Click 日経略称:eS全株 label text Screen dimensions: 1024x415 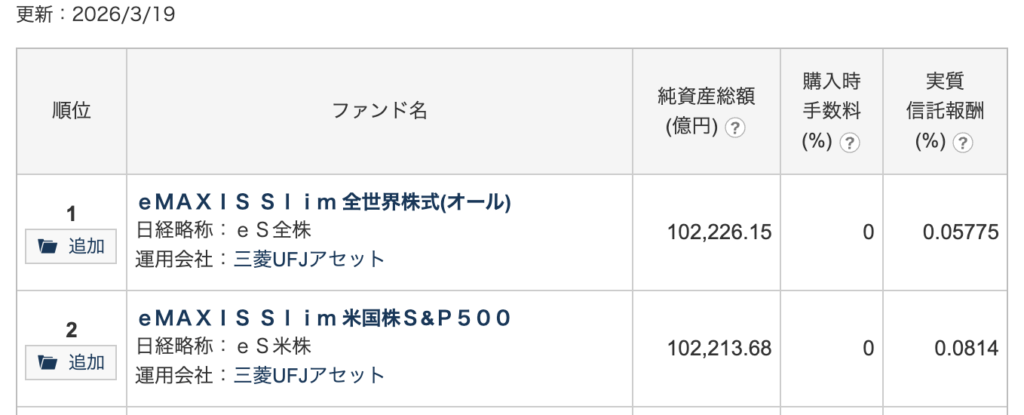tap(224, 231)
